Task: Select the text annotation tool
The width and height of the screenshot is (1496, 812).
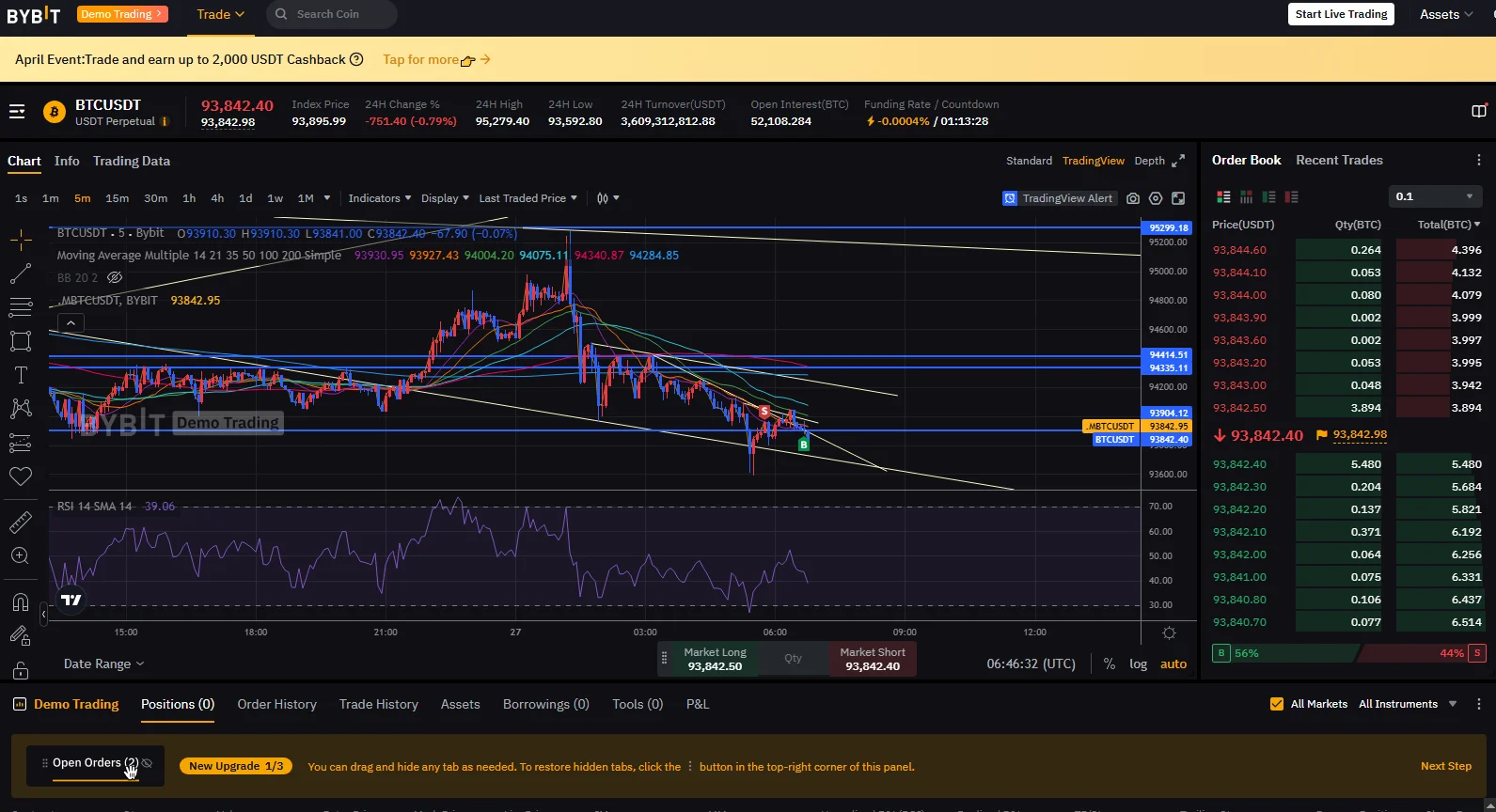Action: click(x=21, y=375)
